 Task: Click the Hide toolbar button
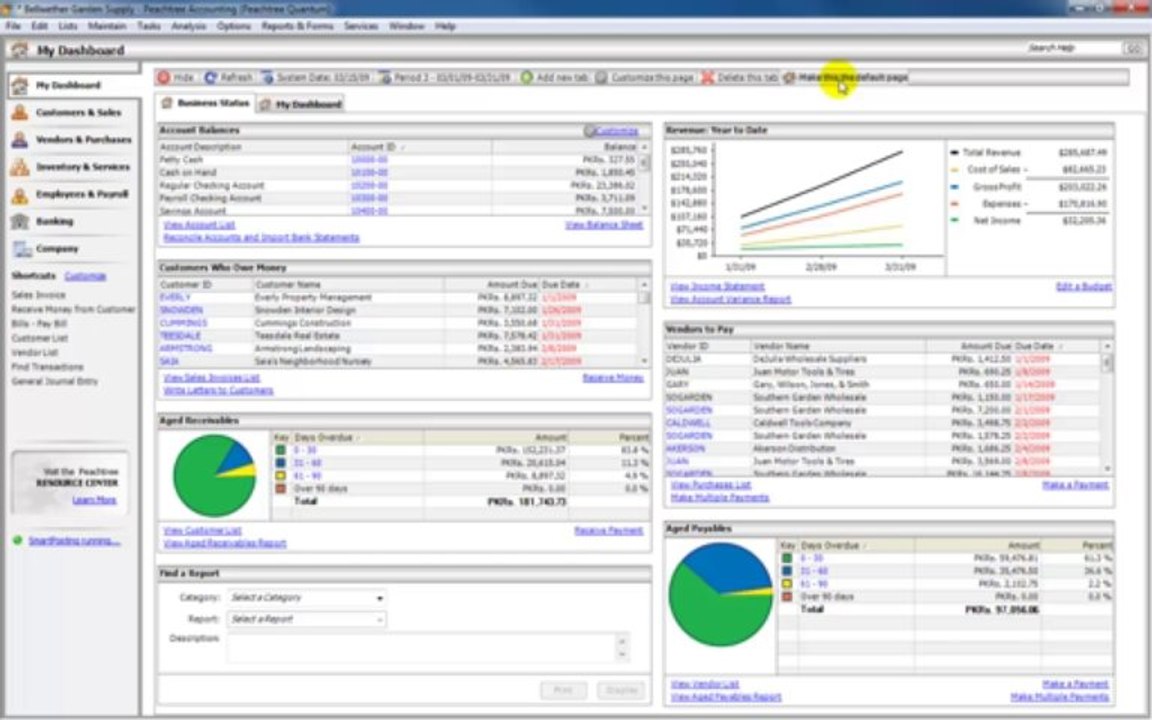coord(176,77)
